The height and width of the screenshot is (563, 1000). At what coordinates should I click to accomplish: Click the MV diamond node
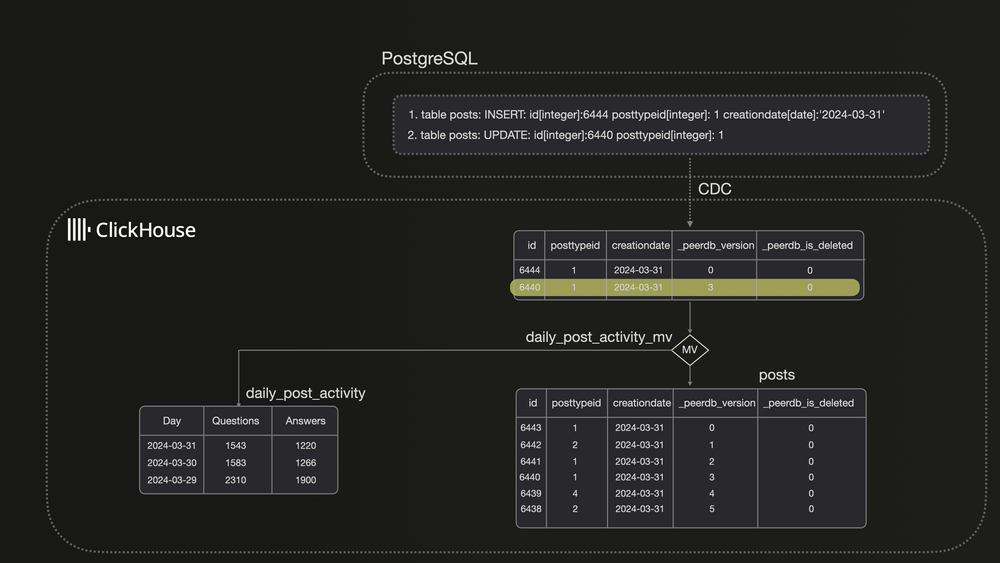[690, 350]
